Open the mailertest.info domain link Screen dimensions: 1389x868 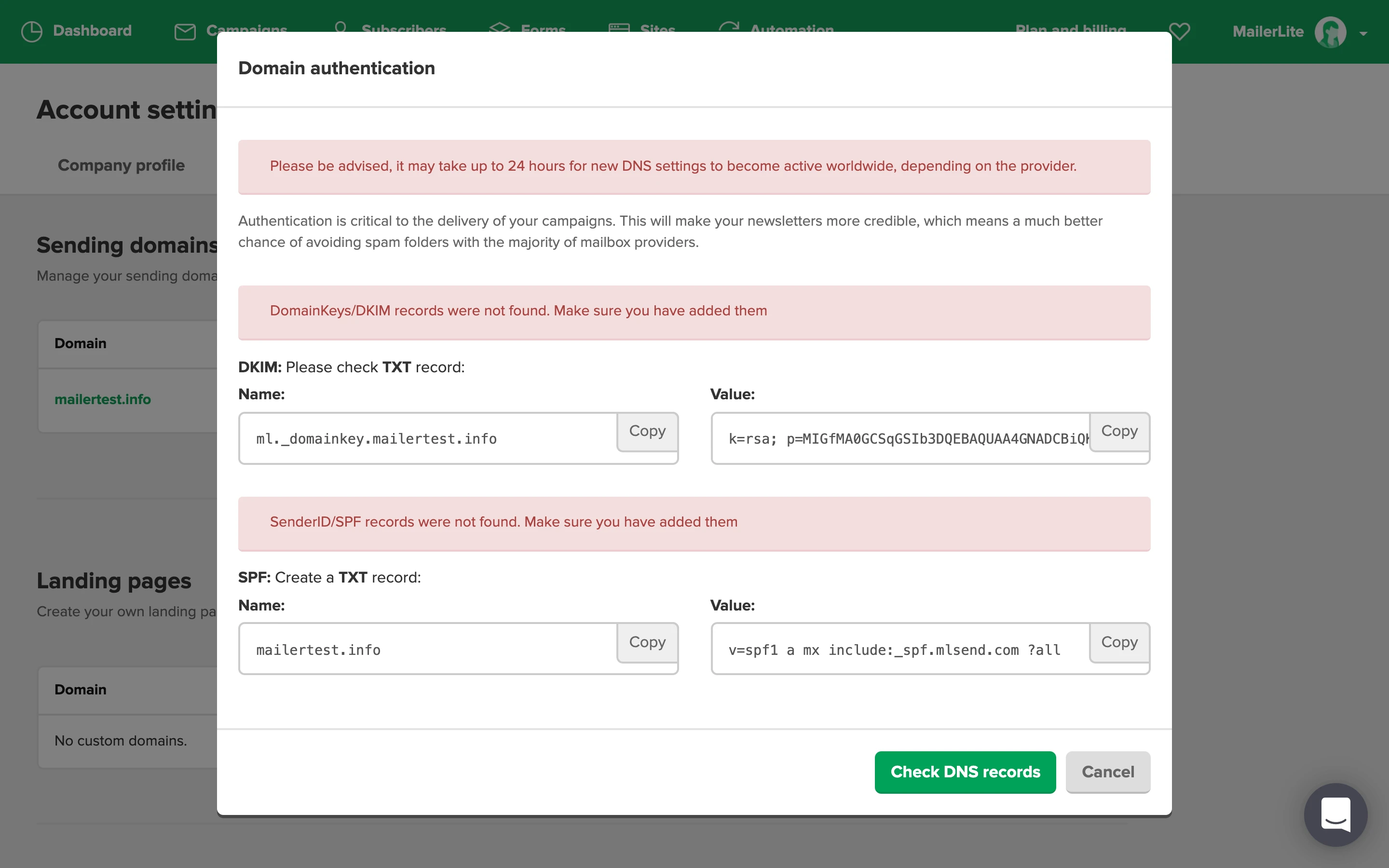103,400
